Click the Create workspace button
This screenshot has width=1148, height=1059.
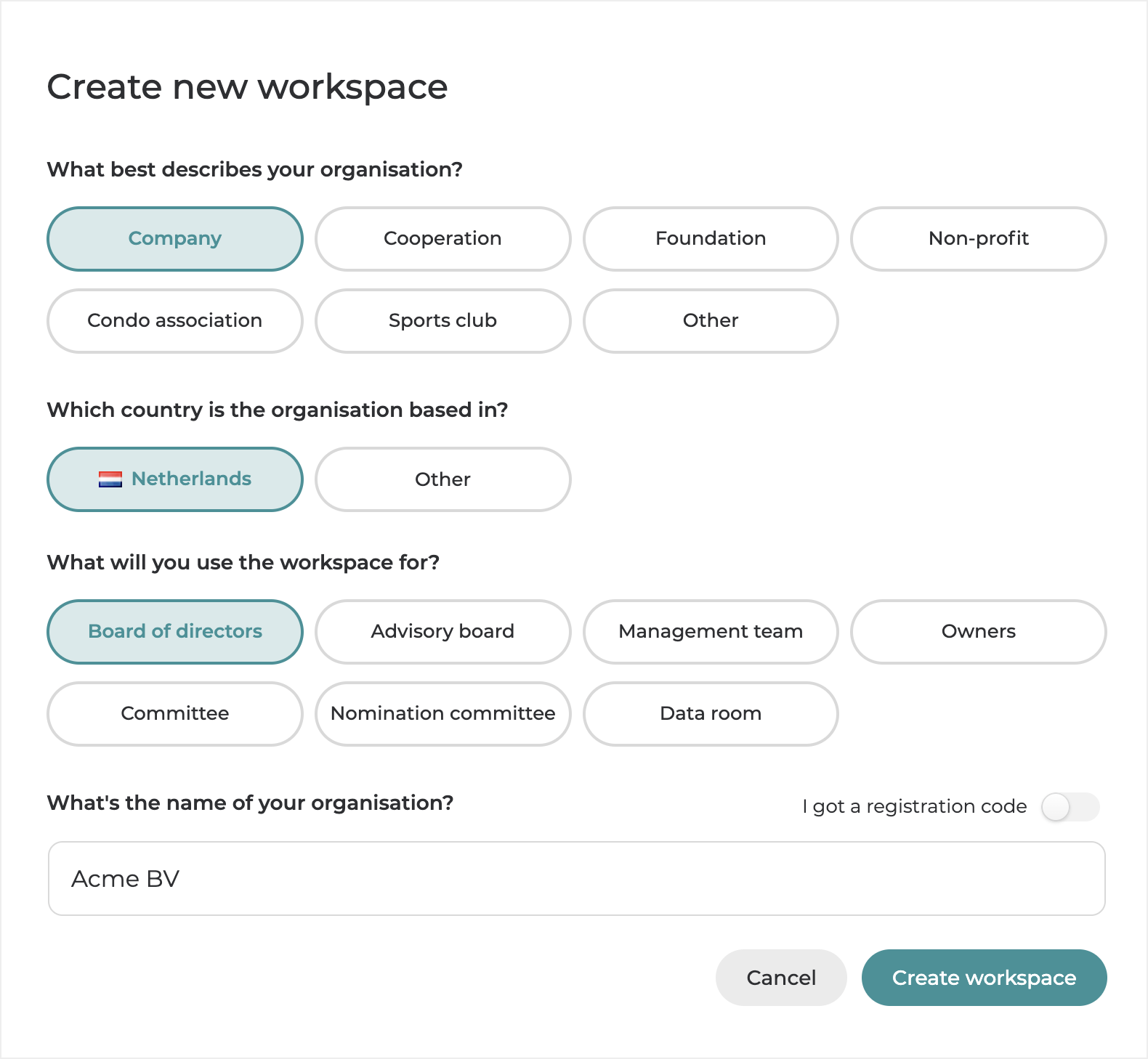coord(984,978)
